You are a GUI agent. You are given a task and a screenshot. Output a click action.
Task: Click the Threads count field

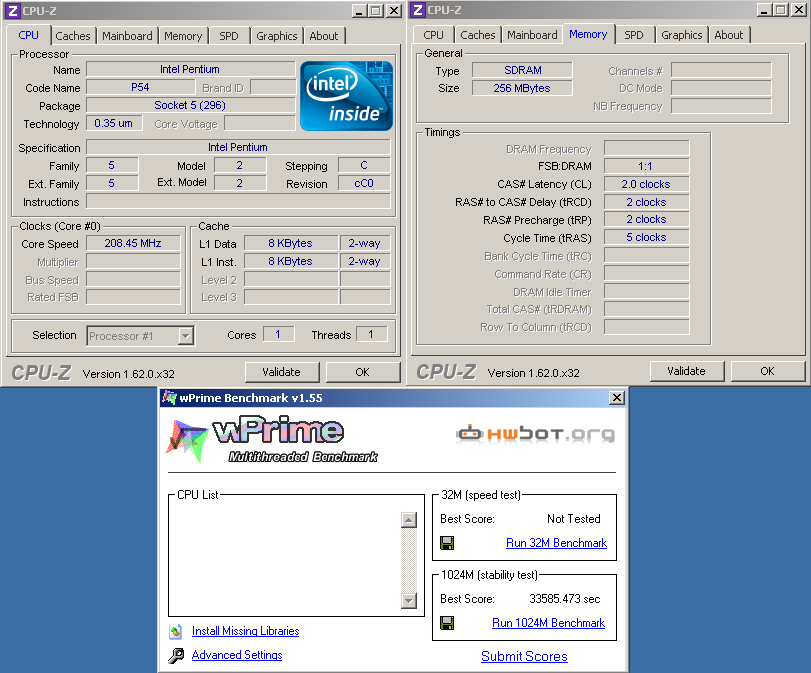pos(371,335)
